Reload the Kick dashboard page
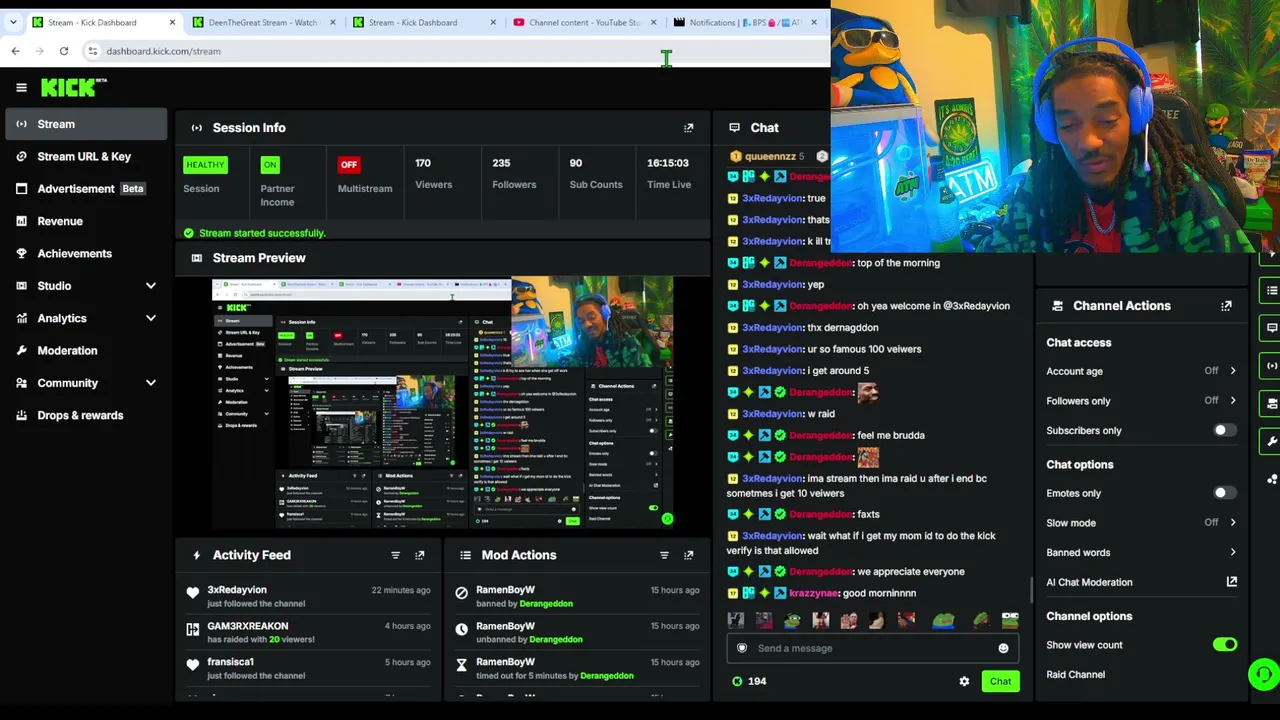The height and width of the screenshot is (720, 1280). [63, 51]
